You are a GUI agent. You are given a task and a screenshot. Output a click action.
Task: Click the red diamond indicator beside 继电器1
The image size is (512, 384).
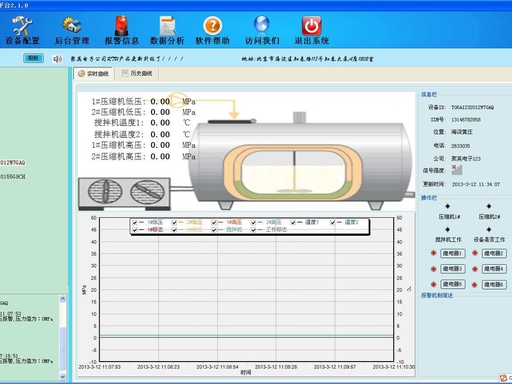pyautogui.click(x=433, y=253)
